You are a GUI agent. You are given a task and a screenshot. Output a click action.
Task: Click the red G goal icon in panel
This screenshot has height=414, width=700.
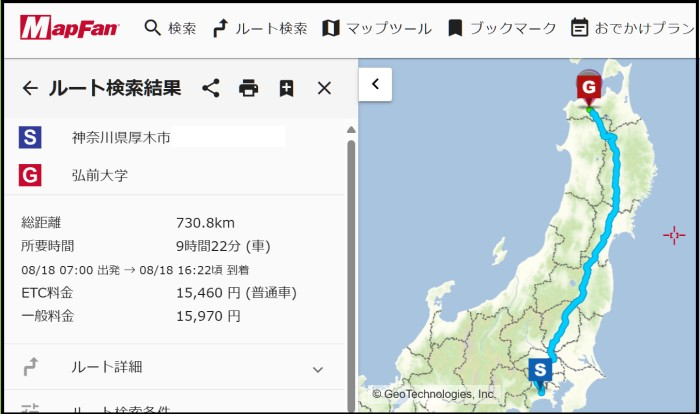click(x=30, y=175)
